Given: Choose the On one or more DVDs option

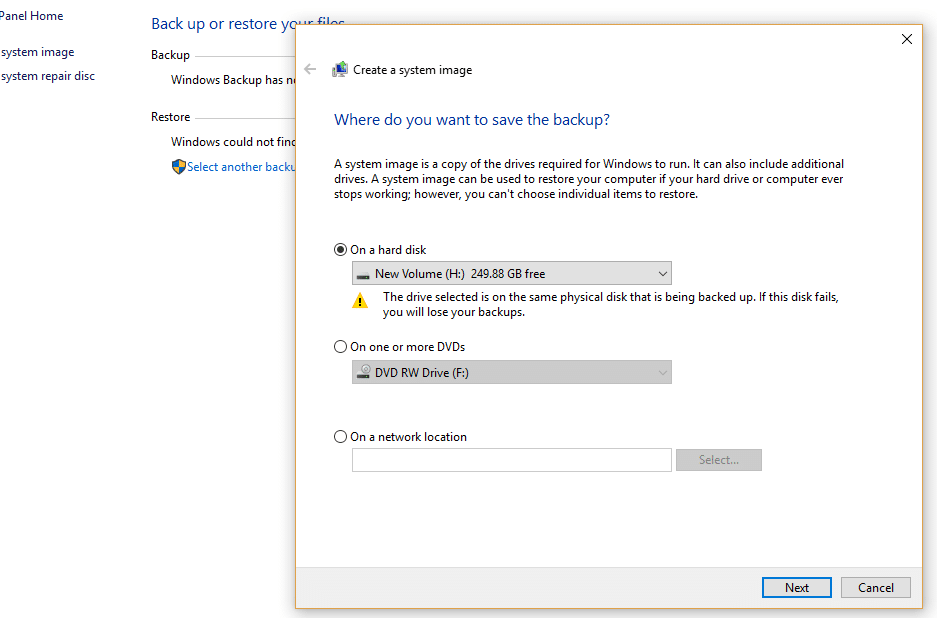Looking at the screenshot, I should click(340, 347).
